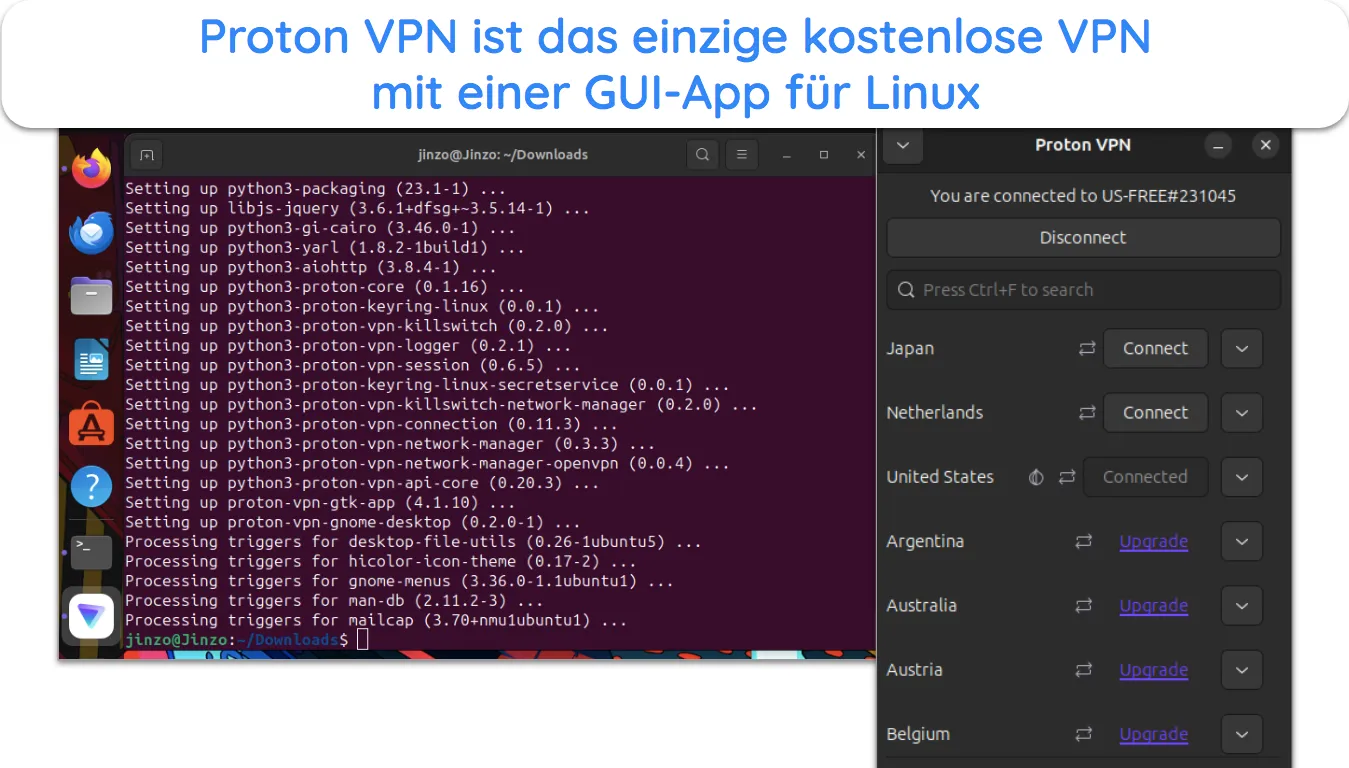Click the Upgrade link for Argentina
Viewport: 1349px width, 768px height.
pyautogui.click(x=1153, y=541)
